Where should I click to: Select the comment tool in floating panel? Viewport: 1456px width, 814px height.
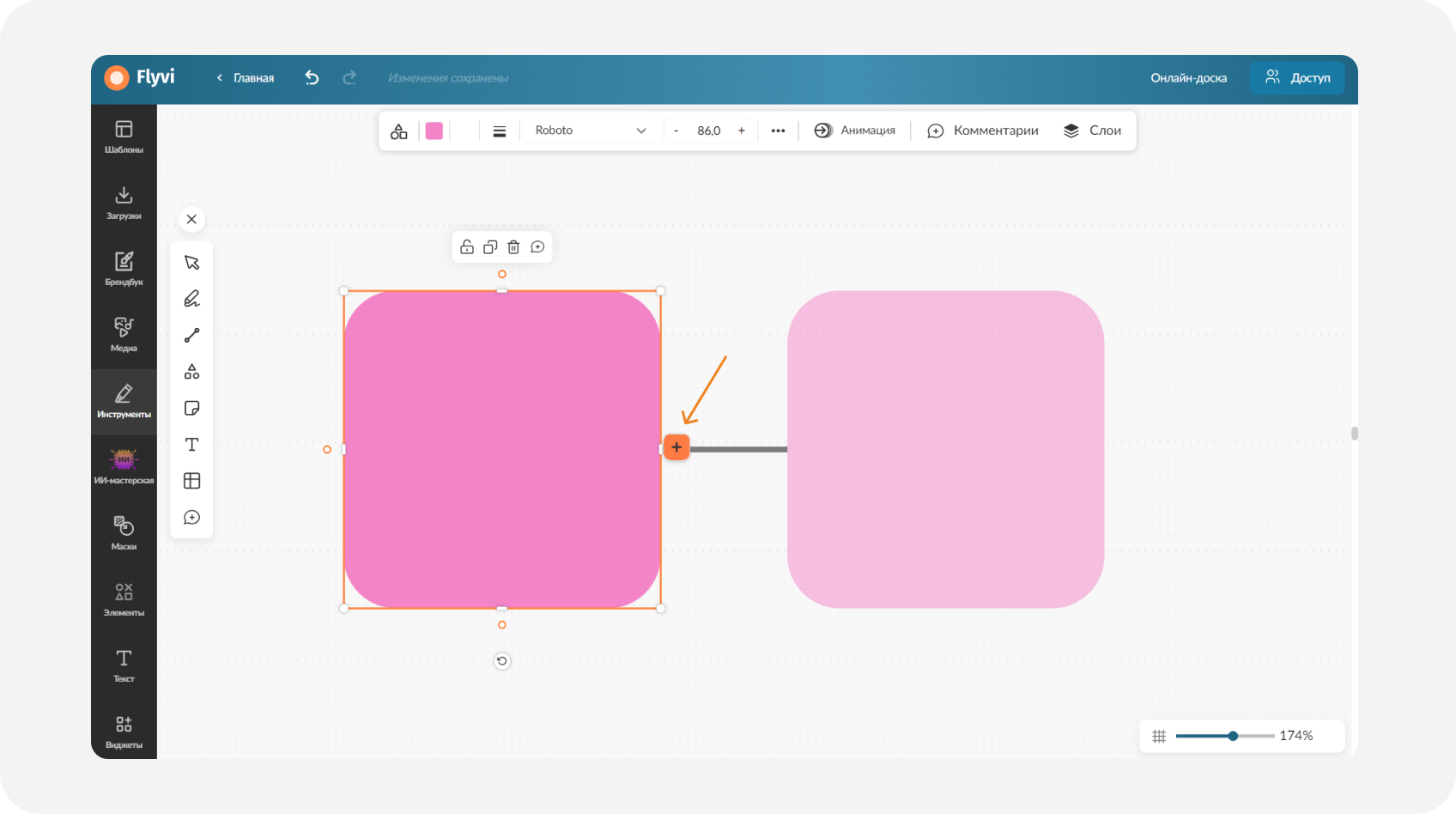(x=191, y=517)
